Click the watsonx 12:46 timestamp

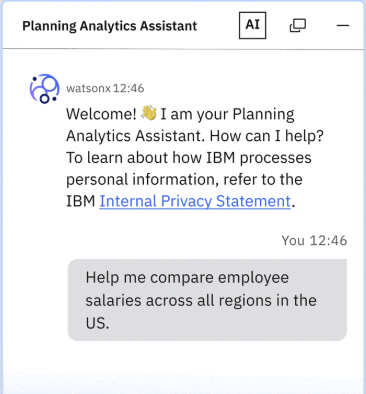coord(128,88)
